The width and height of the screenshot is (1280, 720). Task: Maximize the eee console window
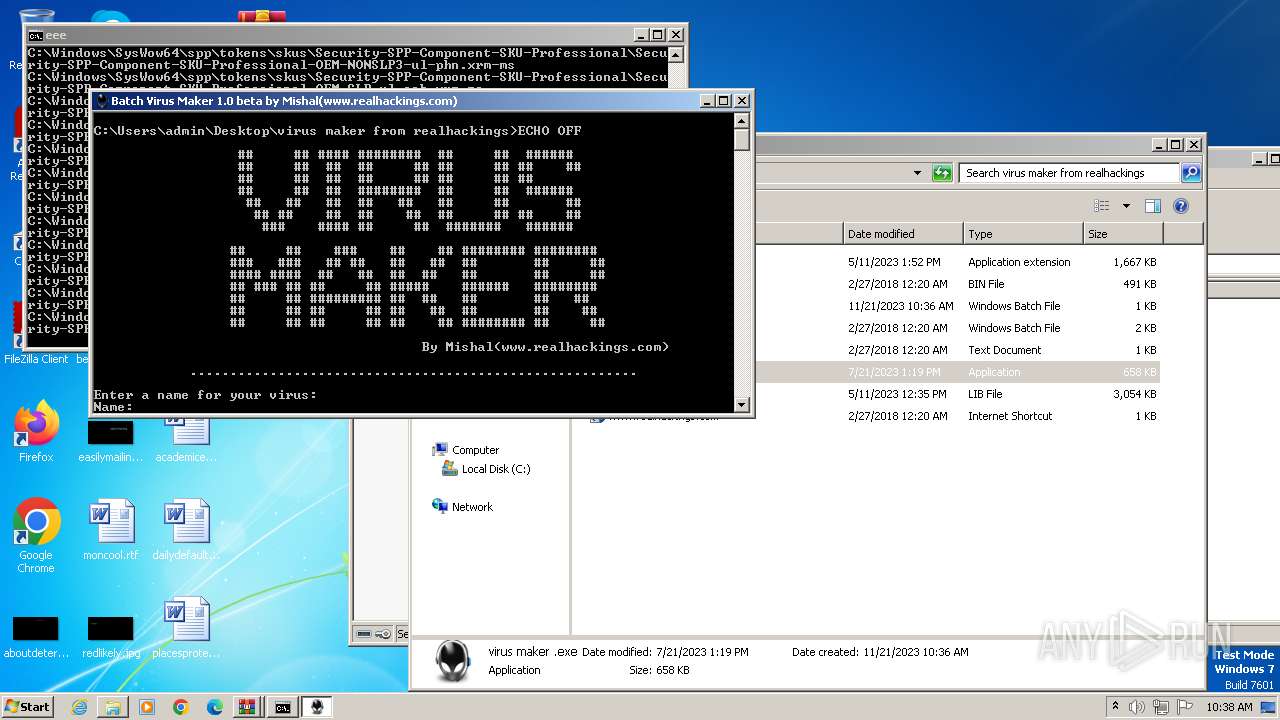coord(658,35)
